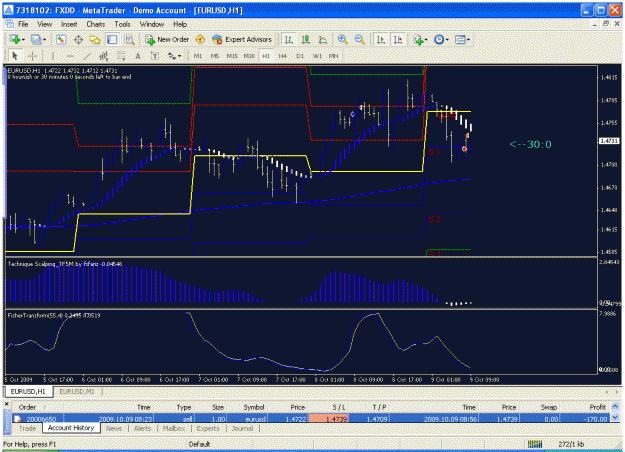Image resolution: width=625 pixels, height=452 pixels.
Task: Expand the Indicators dropdown arrow
Action: click(x=426, y=39)
